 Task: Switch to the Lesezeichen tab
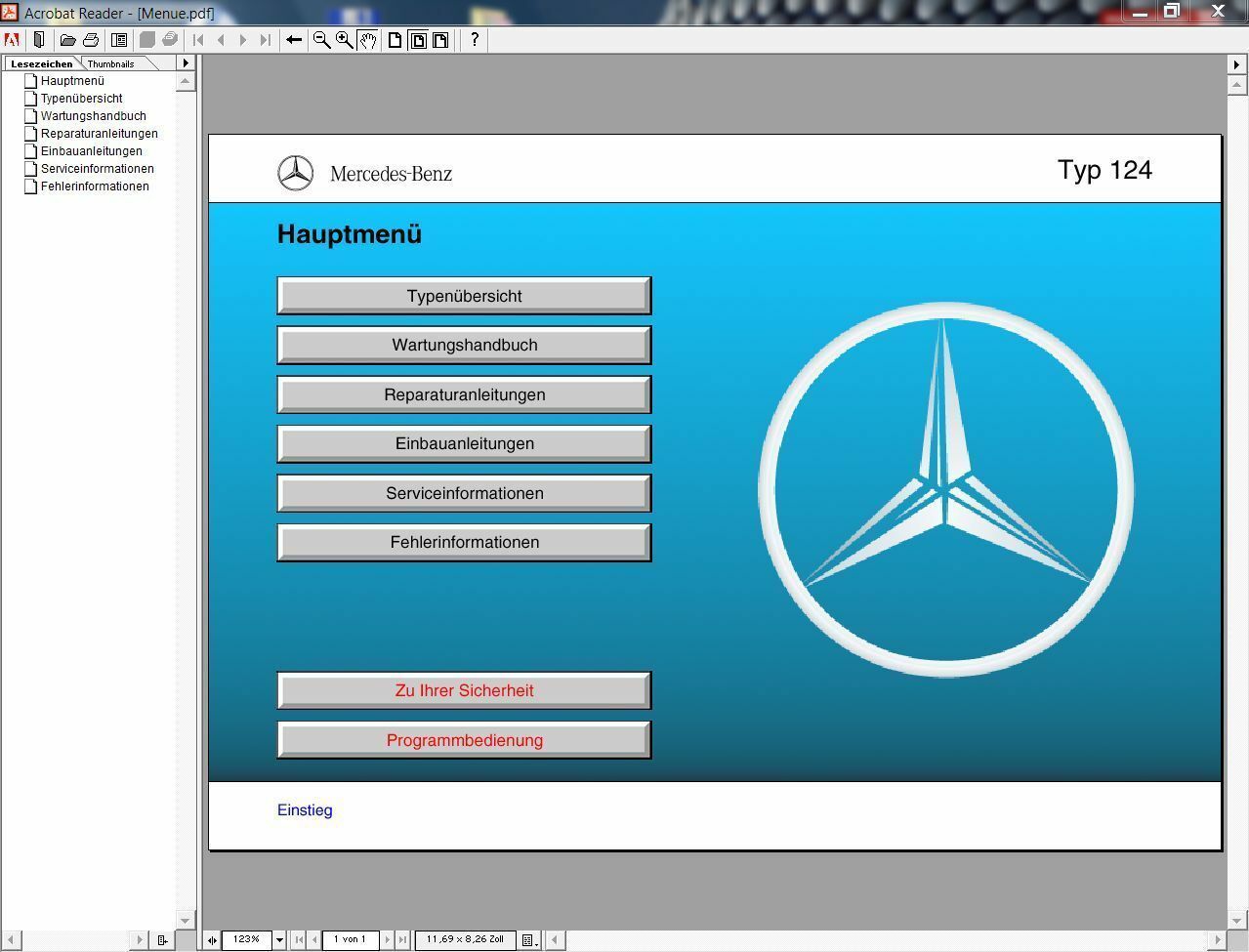pos(41,63)
